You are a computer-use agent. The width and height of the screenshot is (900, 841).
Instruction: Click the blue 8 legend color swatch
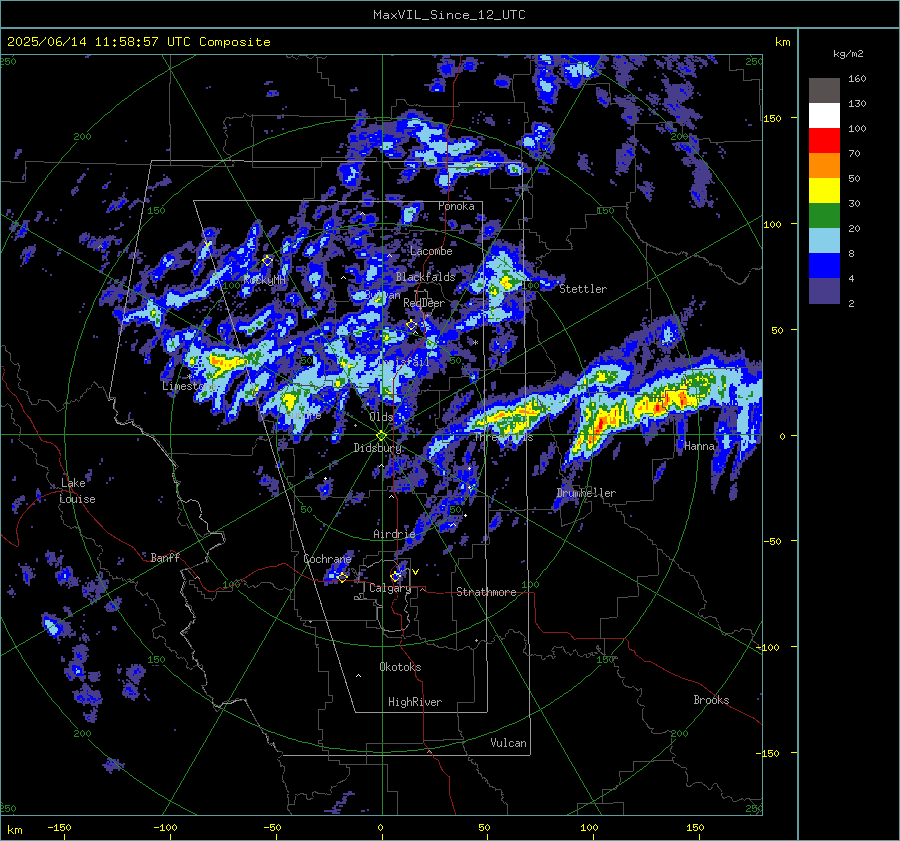click(824, 265)
